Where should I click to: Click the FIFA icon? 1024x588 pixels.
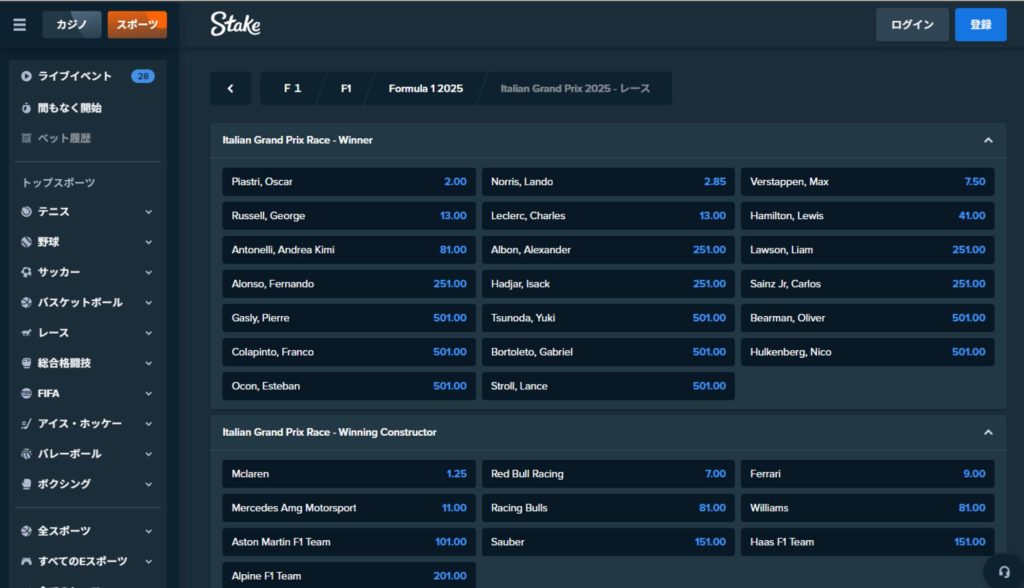tap(26, 393)
